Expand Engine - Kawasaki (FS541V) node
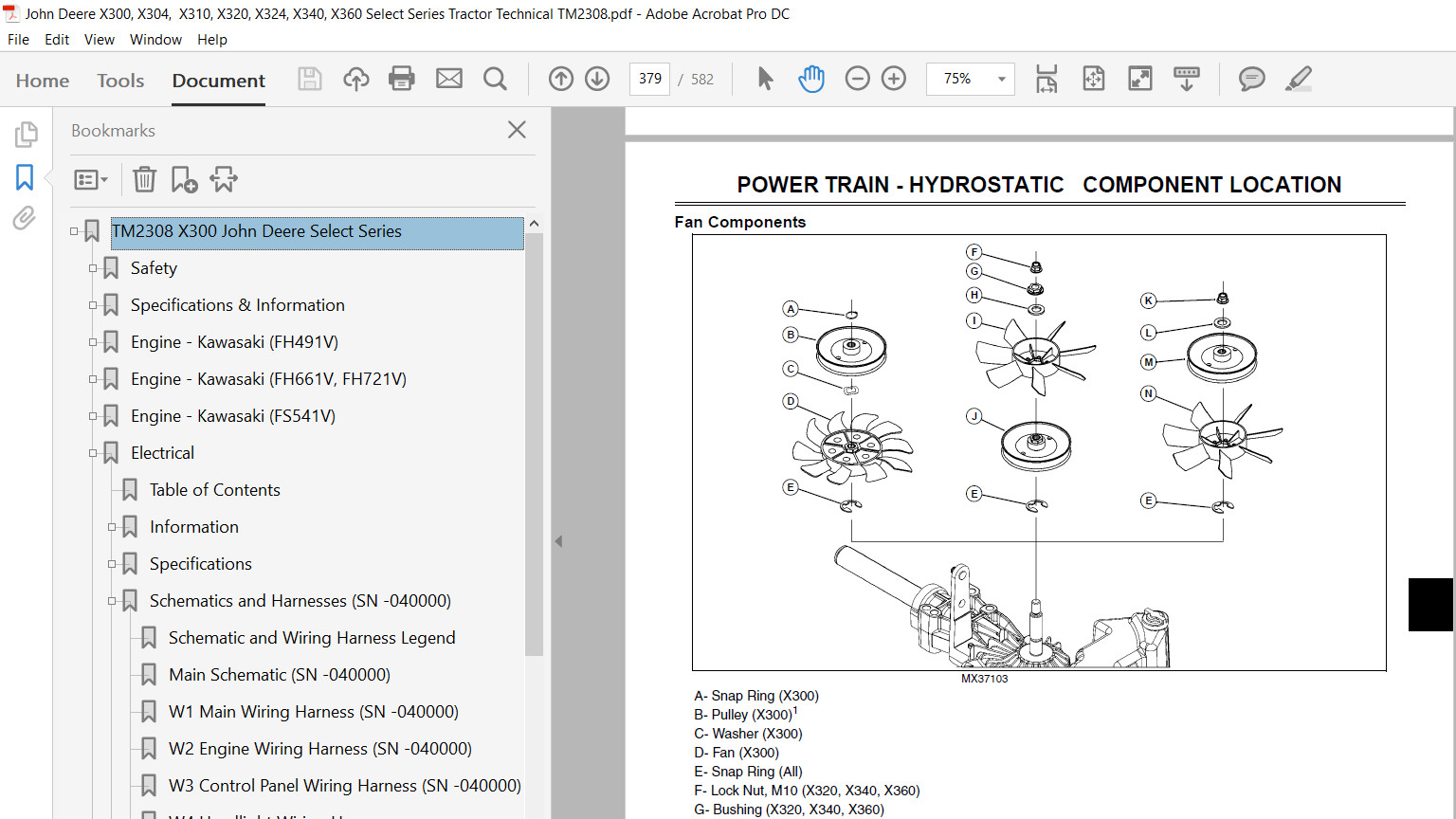Viewport: 1456px width, 819px height. (x=93, y=416)
